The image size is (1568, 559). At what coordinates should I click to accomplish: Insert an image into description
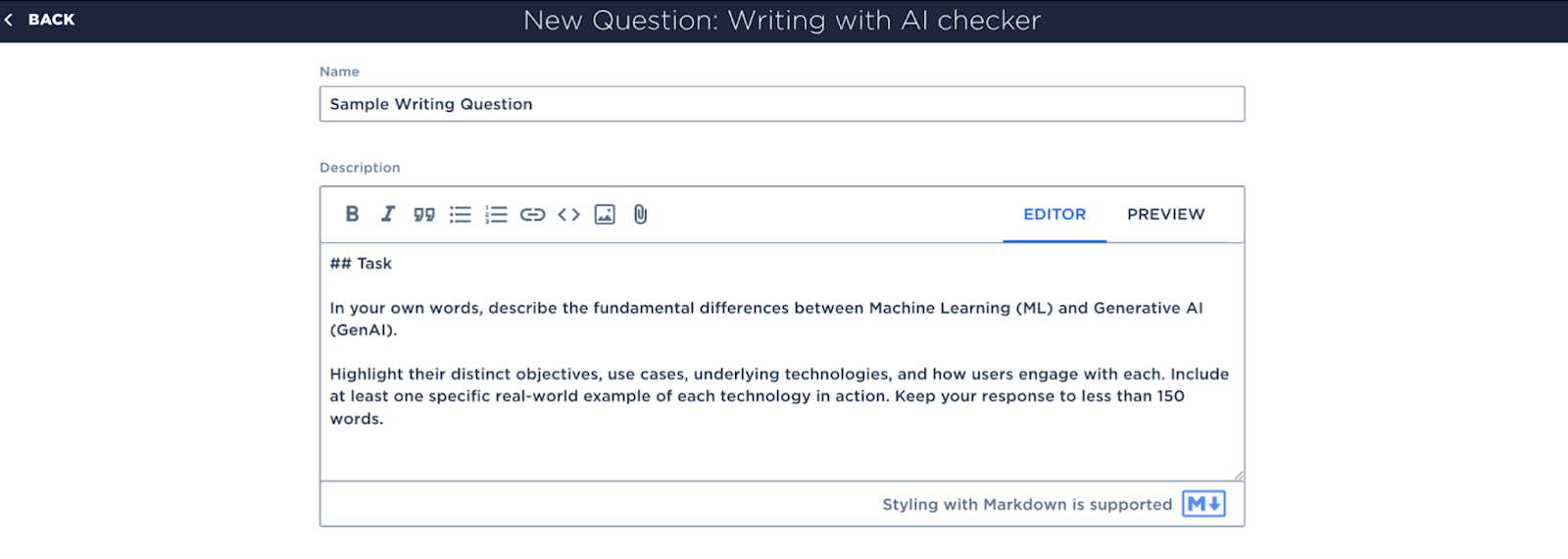[605, 214]
